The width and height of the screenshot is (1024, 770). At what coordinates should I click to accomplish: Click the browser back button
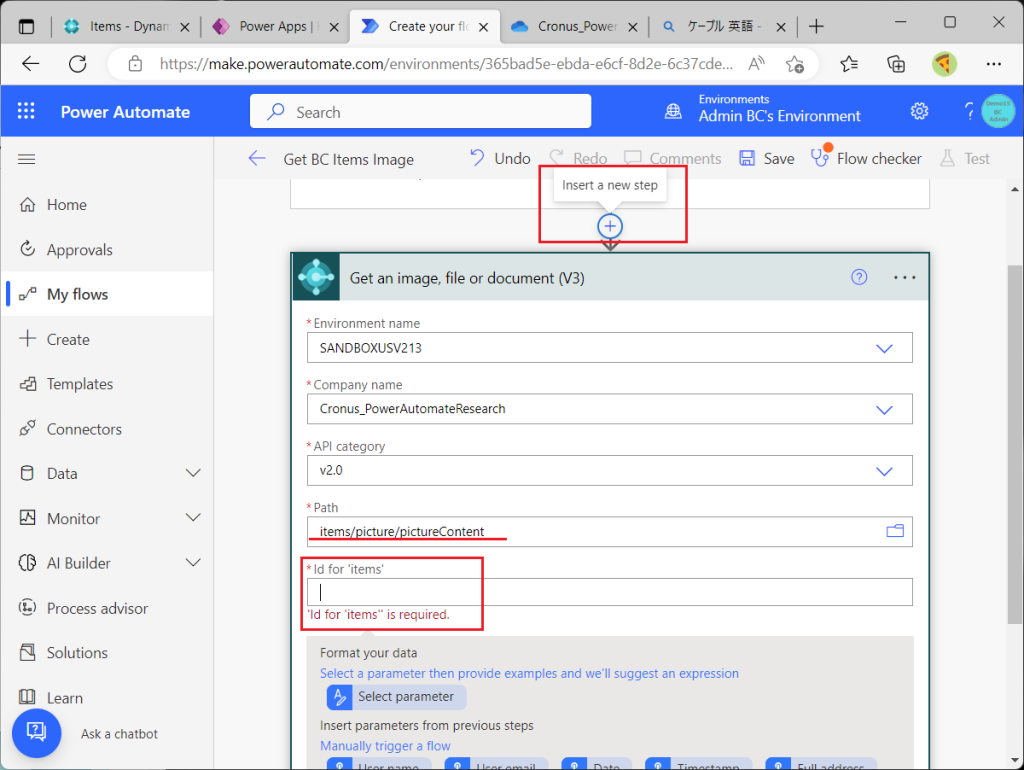(31, 64)
